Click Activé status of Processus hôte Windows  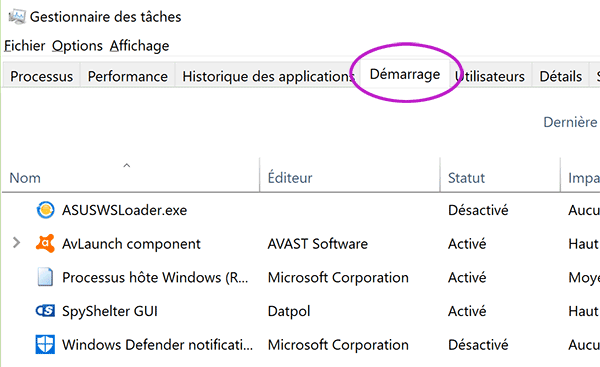pyautogui.click(x=467, y=277)
